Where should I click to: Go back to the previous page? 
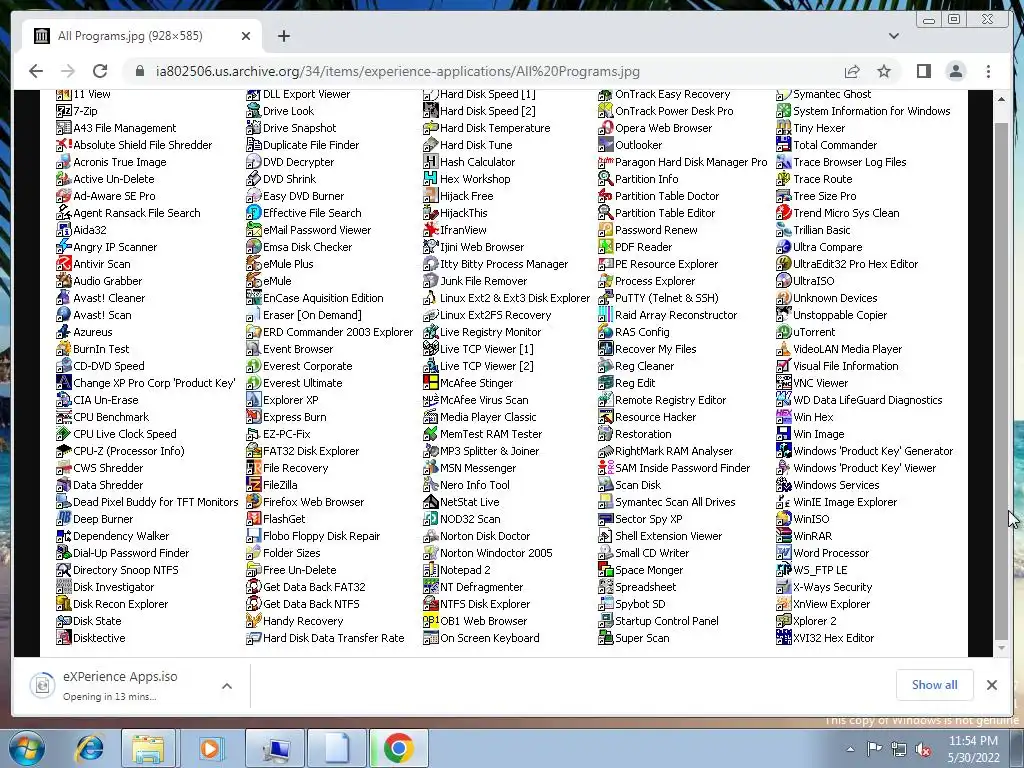coord(36,71)
